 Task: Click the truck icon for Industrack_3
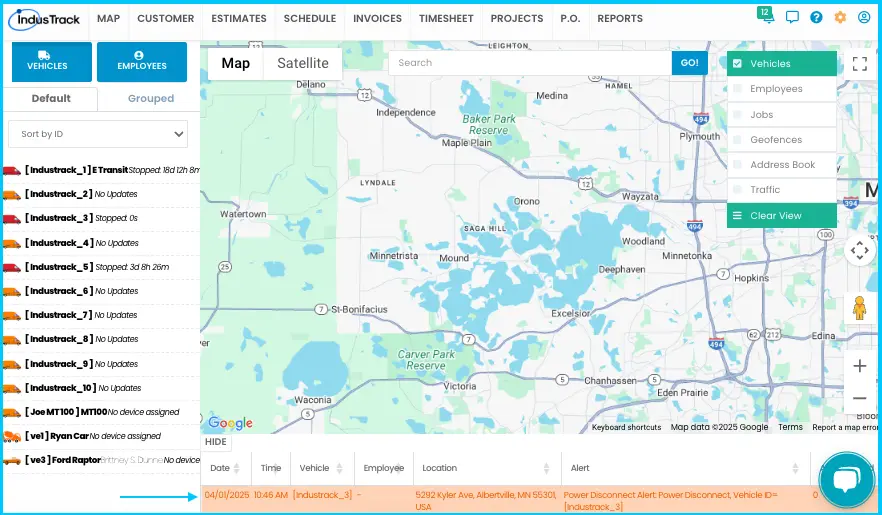[x=12, y=219]
